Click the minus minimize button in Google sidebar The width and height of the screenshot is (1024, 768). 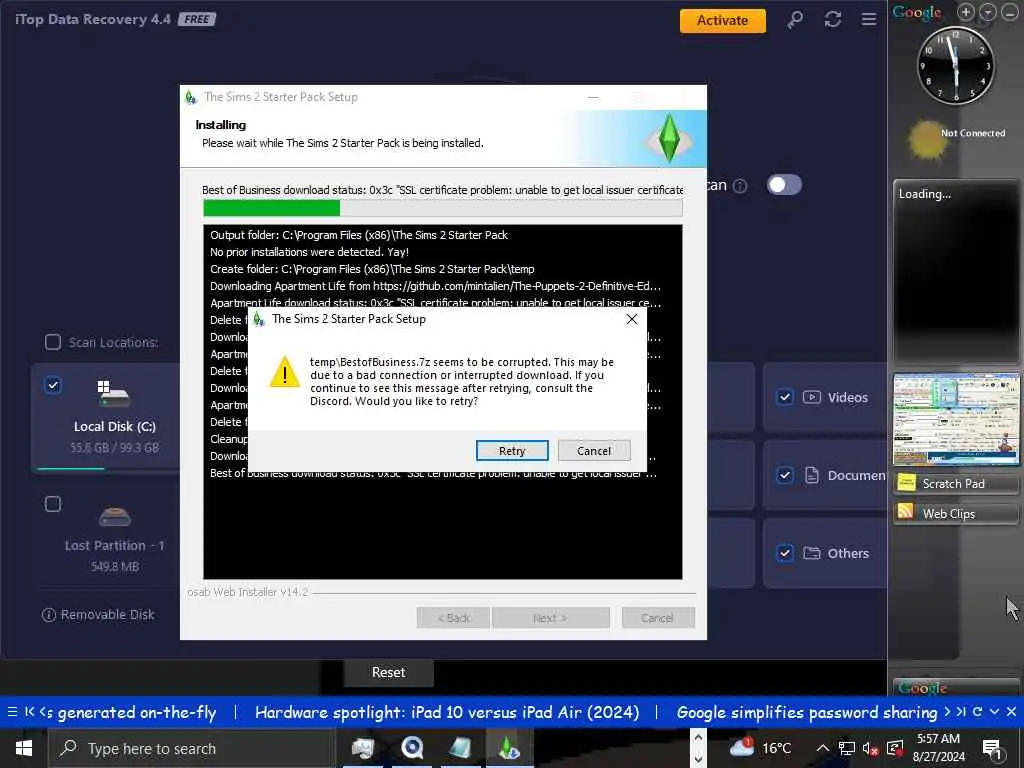tap(1010, 12)
